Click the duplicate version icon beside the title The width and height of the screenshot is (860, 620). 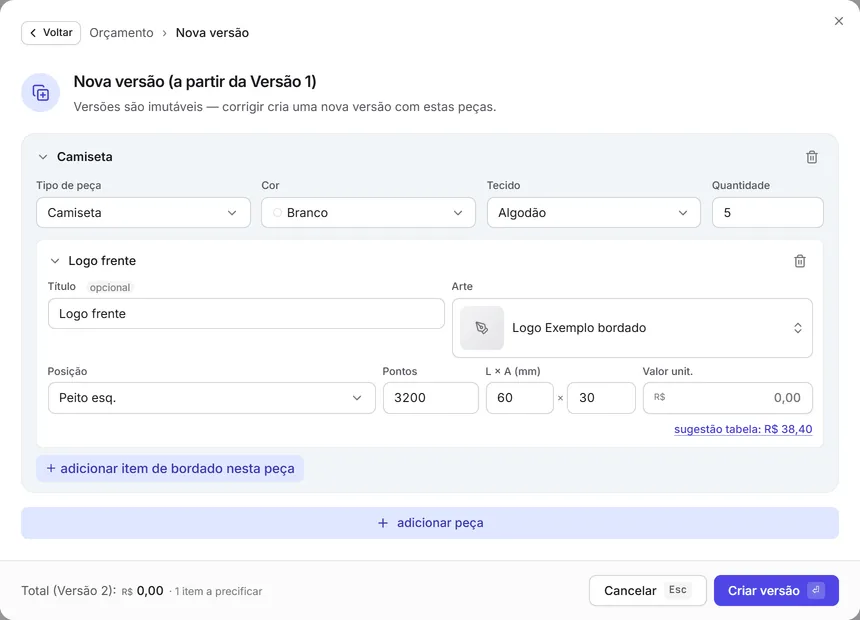tap(41, 93)
